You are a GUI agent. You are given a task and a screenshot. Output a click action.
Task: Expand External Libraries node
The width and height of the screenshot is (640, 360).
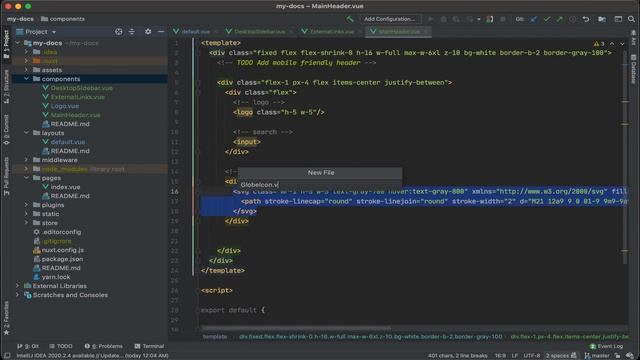coord(18,286)
